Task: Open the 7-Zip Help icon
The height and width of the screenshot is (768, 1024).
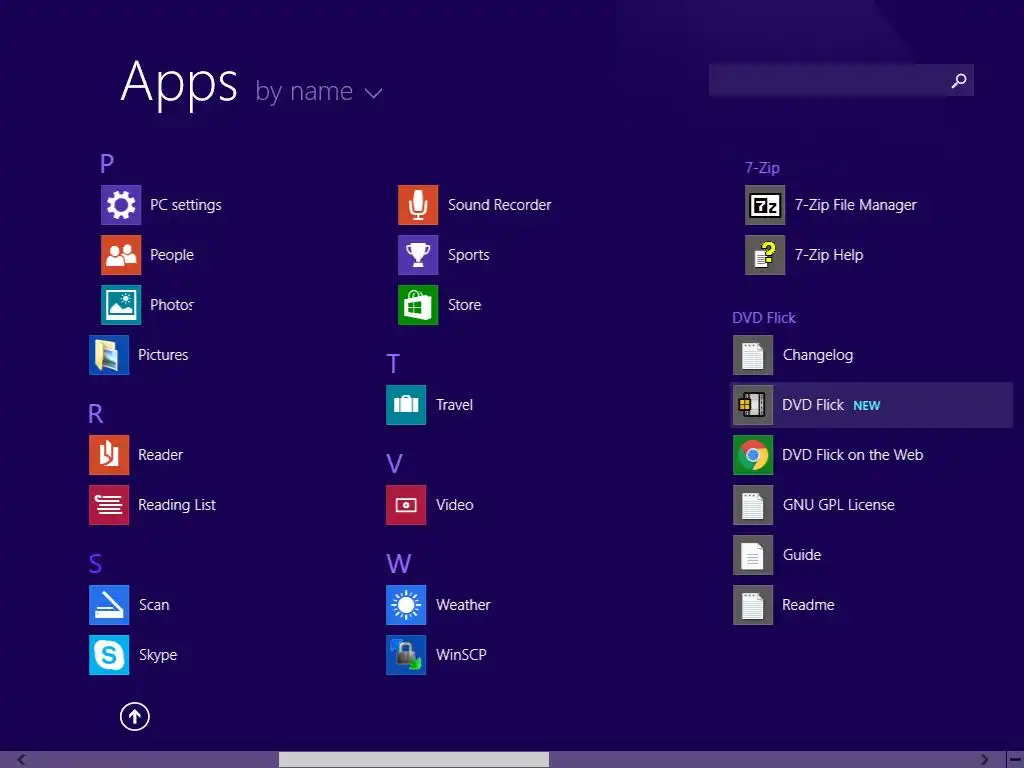Action: 765,255
